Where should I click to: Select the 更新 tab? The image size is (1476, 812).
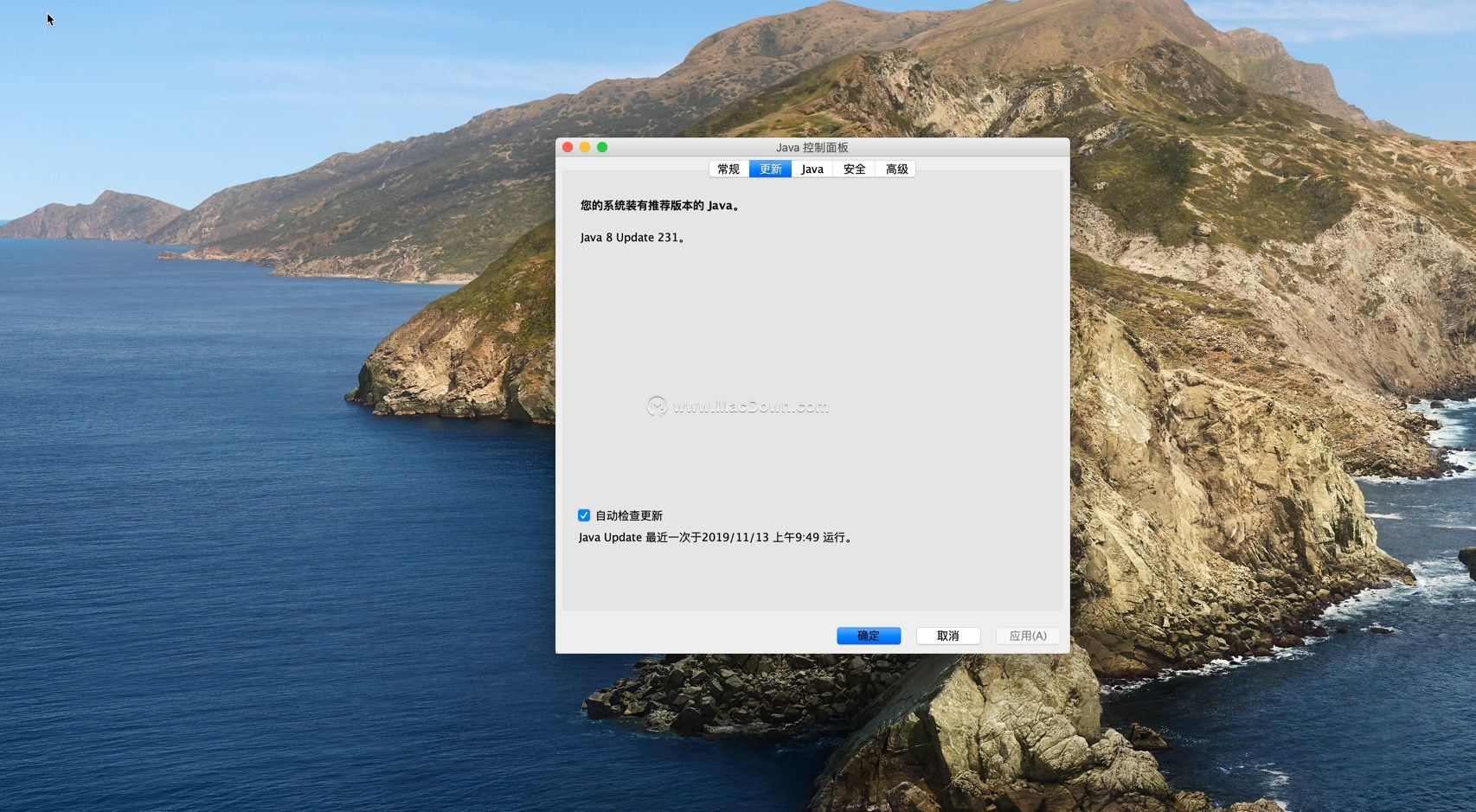(x=770, y=169)
